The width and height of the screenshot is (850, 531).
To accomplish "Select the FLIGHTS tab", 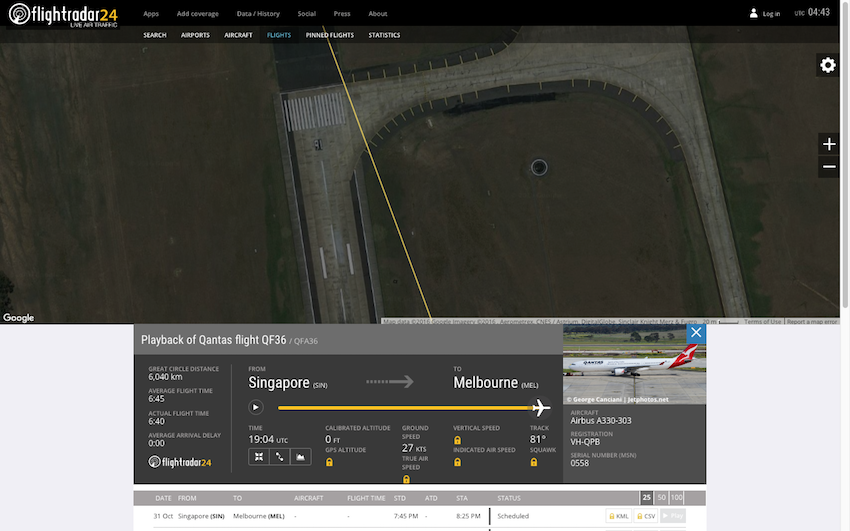I will click(279, 35).
